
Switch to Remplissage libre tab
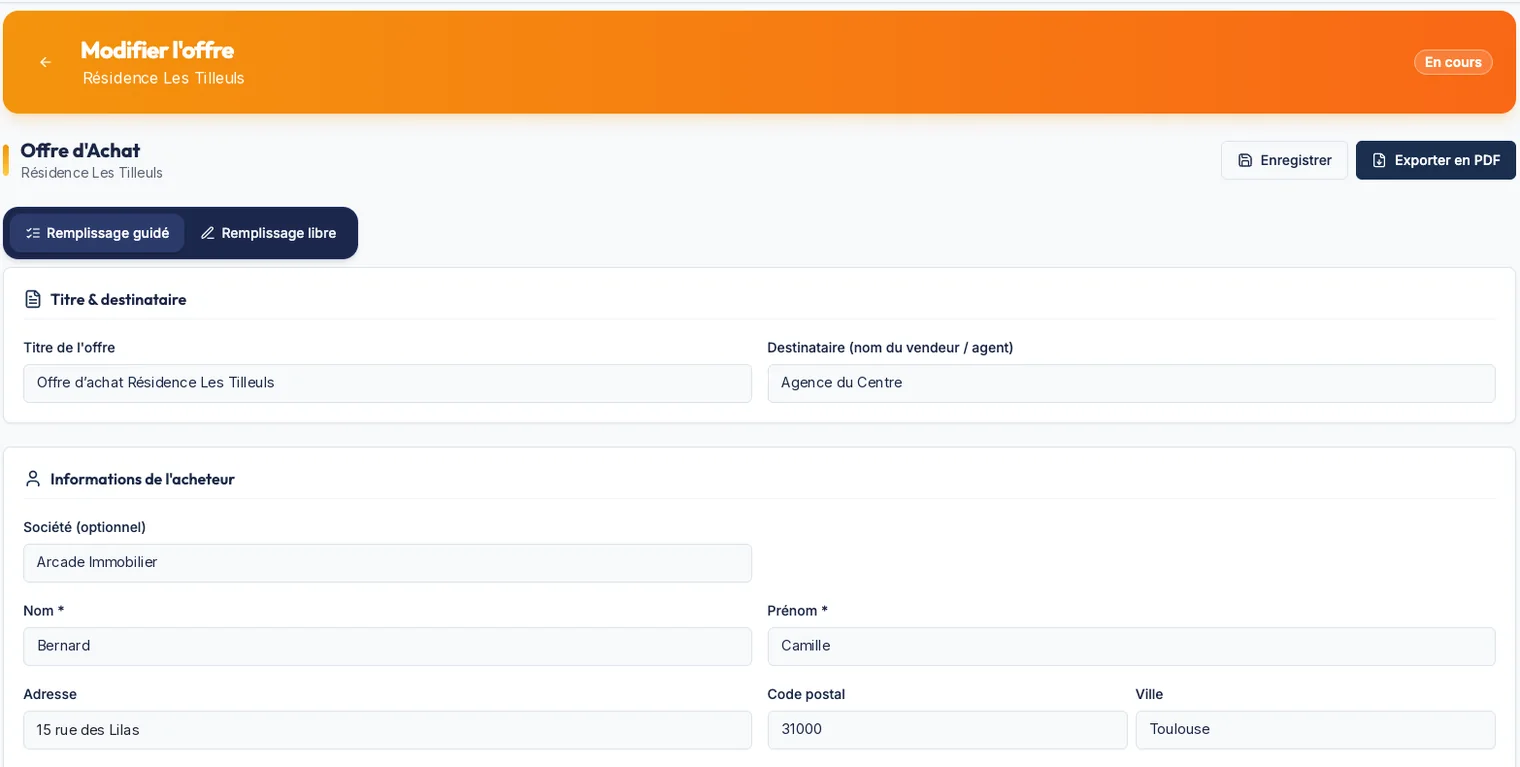point(268,233)
